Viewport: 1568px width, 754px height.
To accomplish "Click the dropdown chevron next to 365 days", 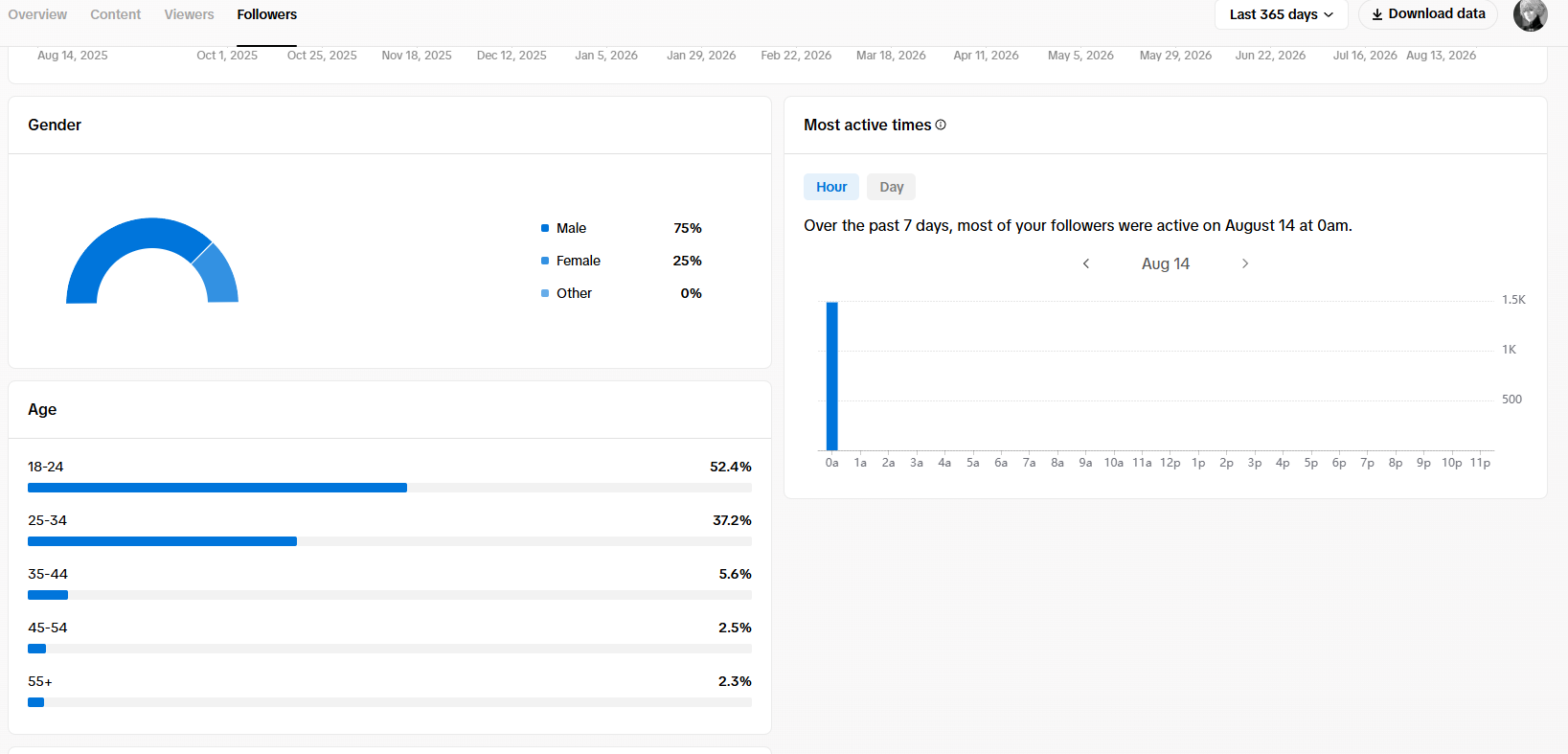I will click(x=1329, y=14).
